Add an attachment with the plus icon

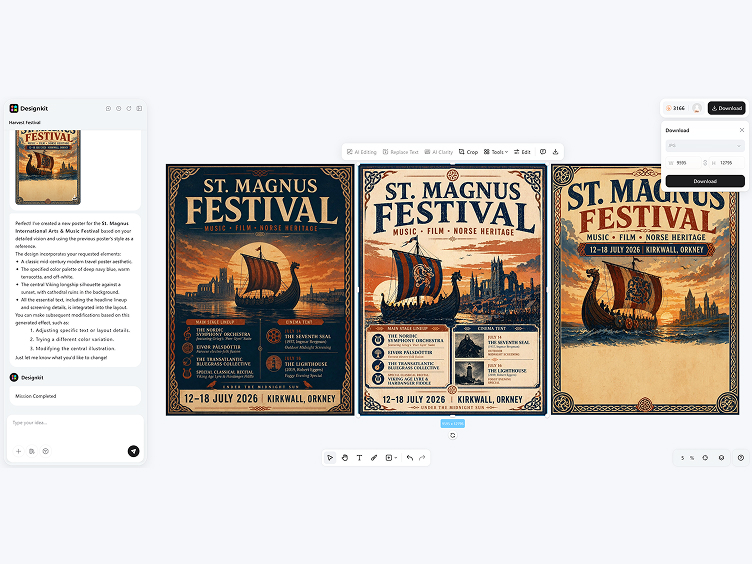click(x=18, y=451)
